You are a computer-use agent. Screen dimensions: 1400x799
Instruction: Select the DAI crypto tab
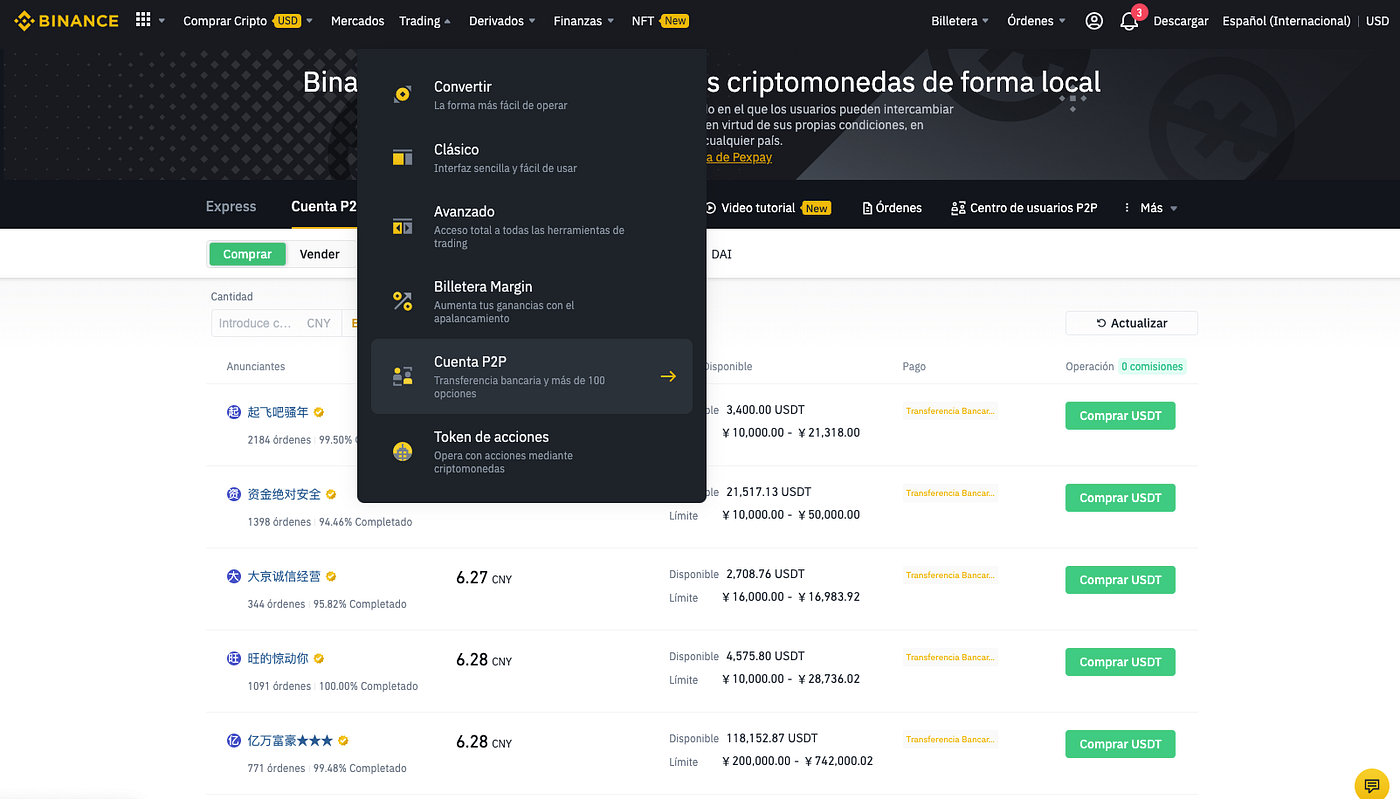click(x=721, y=254)
